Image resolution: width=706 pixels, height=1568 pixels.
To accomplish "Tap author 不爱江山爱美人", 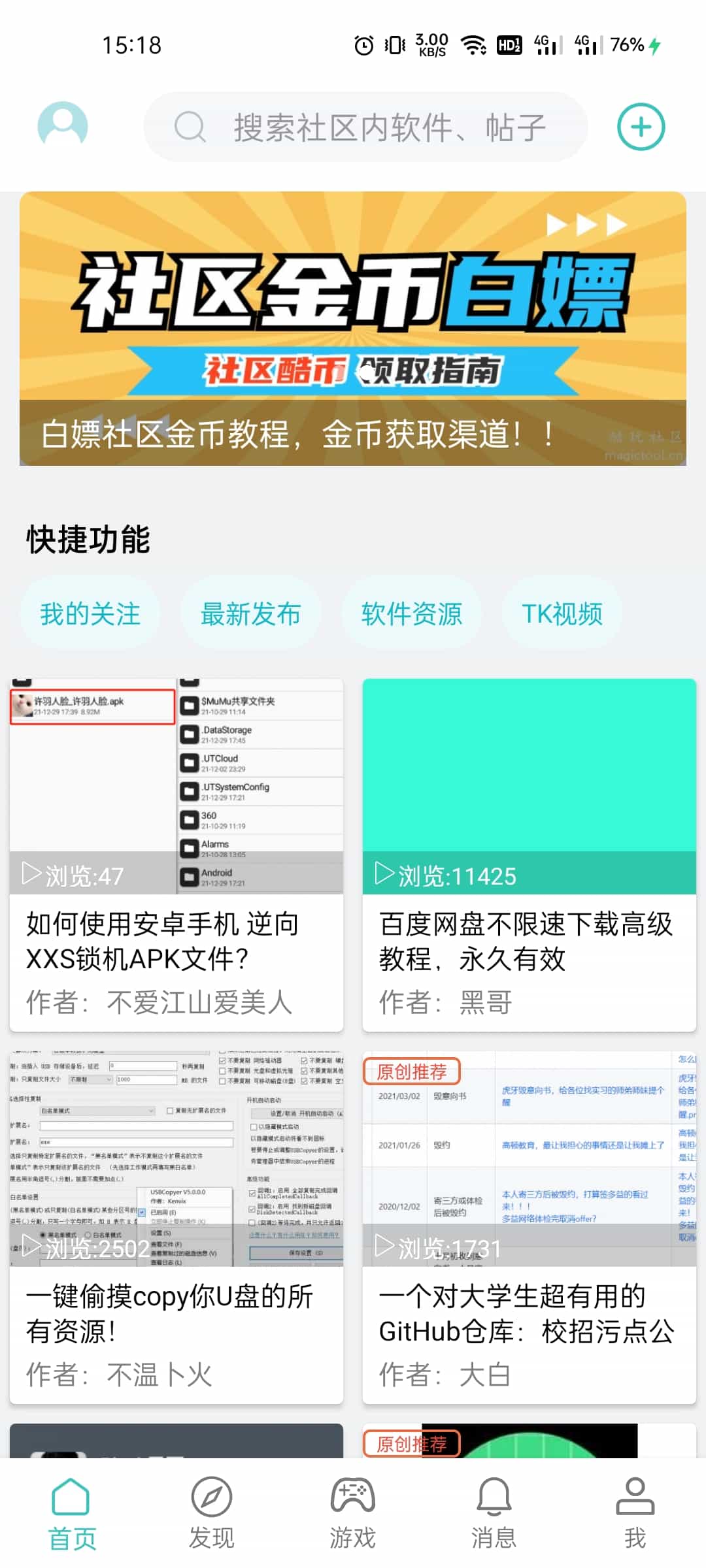I will pyautogui.click(x=159, y=1002).
